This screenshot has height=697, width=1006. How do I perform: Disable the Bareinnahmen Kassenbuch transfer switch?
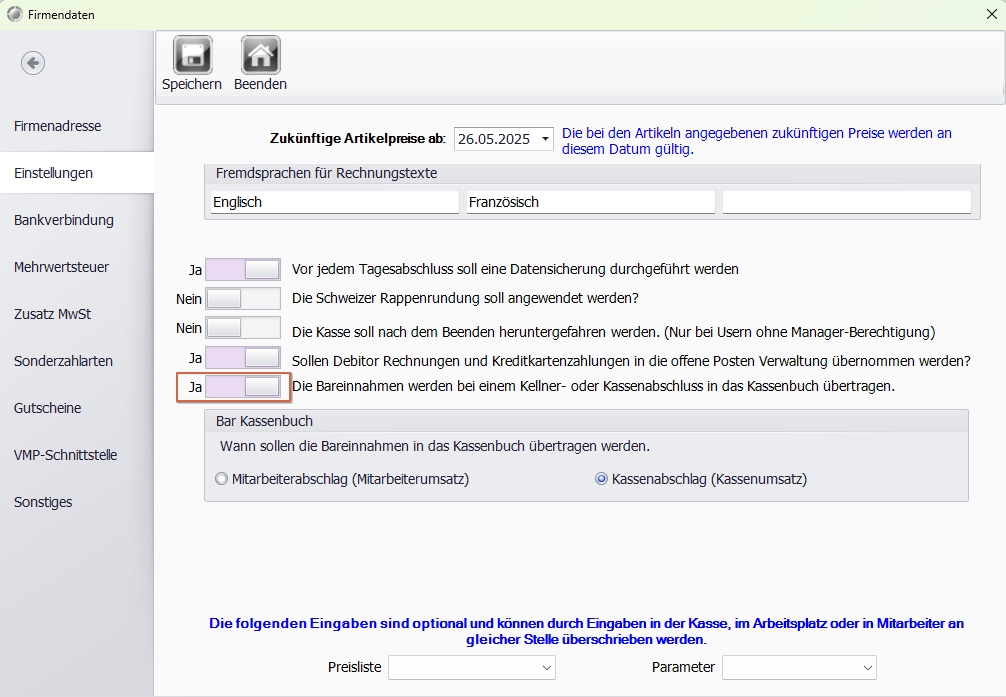(242, 387)
